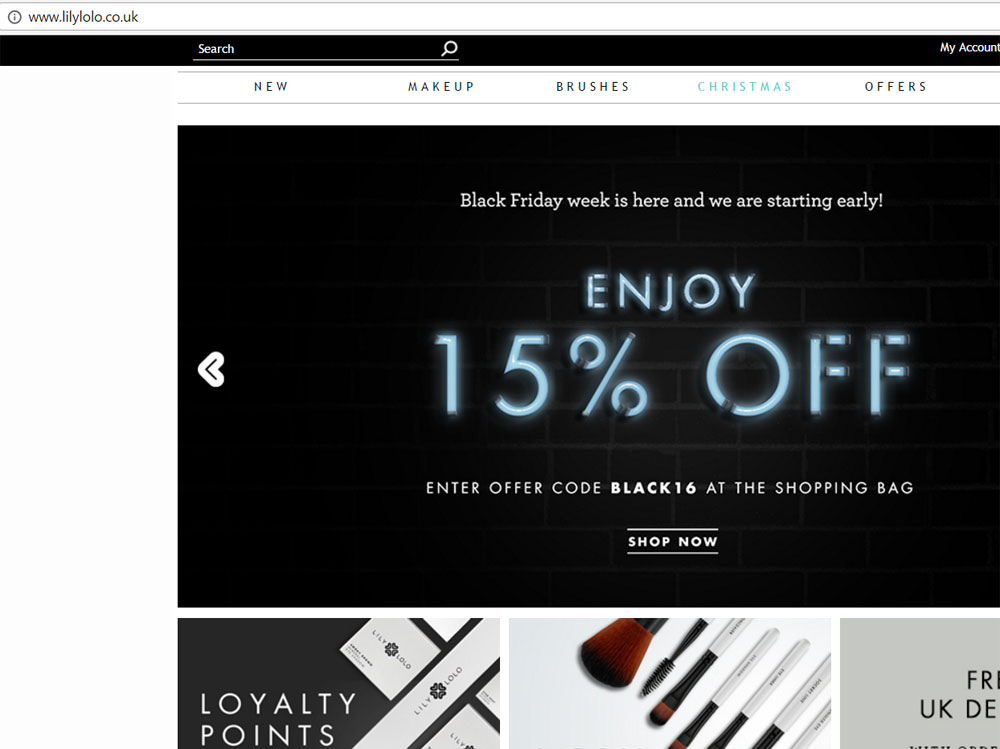1000x749 pixels.
Task: Open the makeup brushes promo image
Action: point(670,683)
